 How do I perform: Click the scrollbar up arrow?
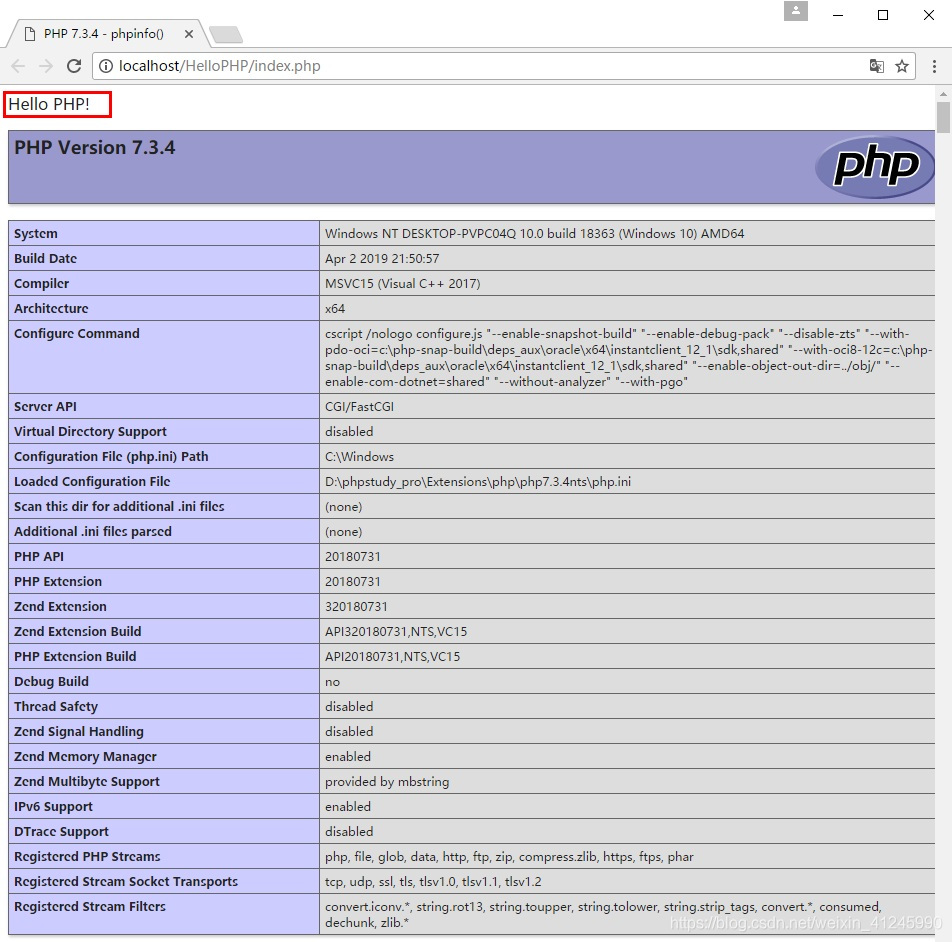point(943,93)
